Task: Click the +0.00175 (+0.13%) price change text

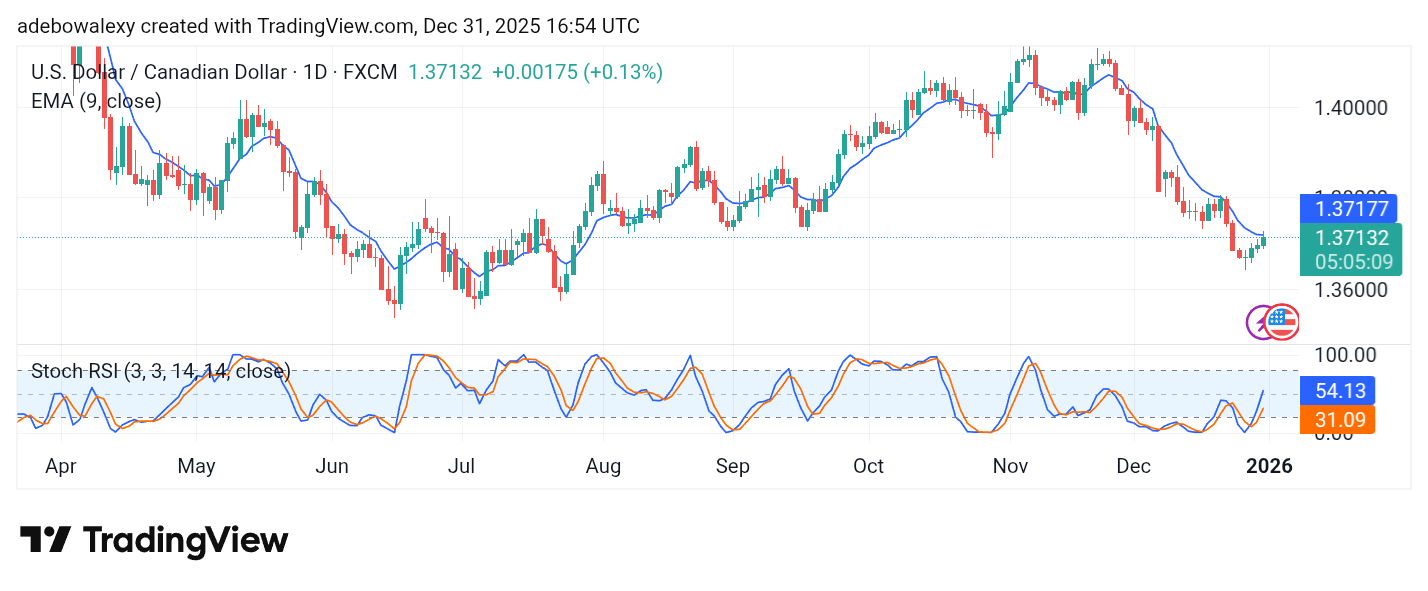Action: [577, 72]
